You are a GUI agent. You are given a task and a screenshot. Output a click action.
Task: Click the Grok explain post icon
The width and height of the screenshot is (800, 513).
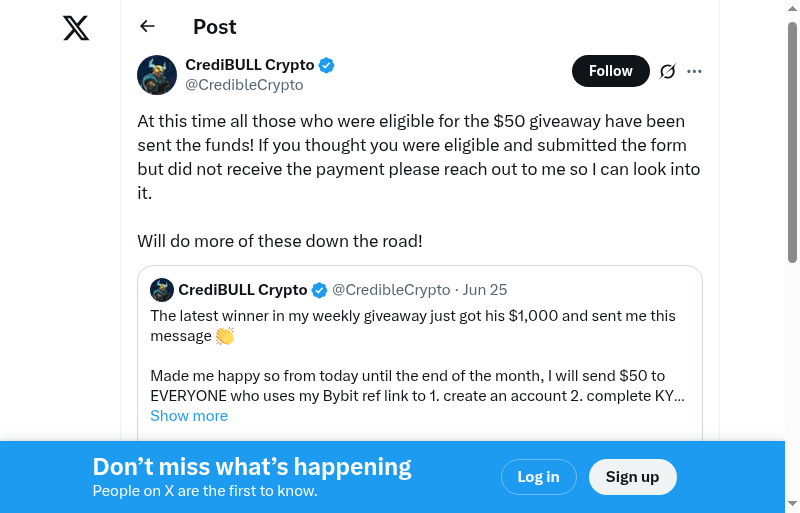[x=668, y=71]
